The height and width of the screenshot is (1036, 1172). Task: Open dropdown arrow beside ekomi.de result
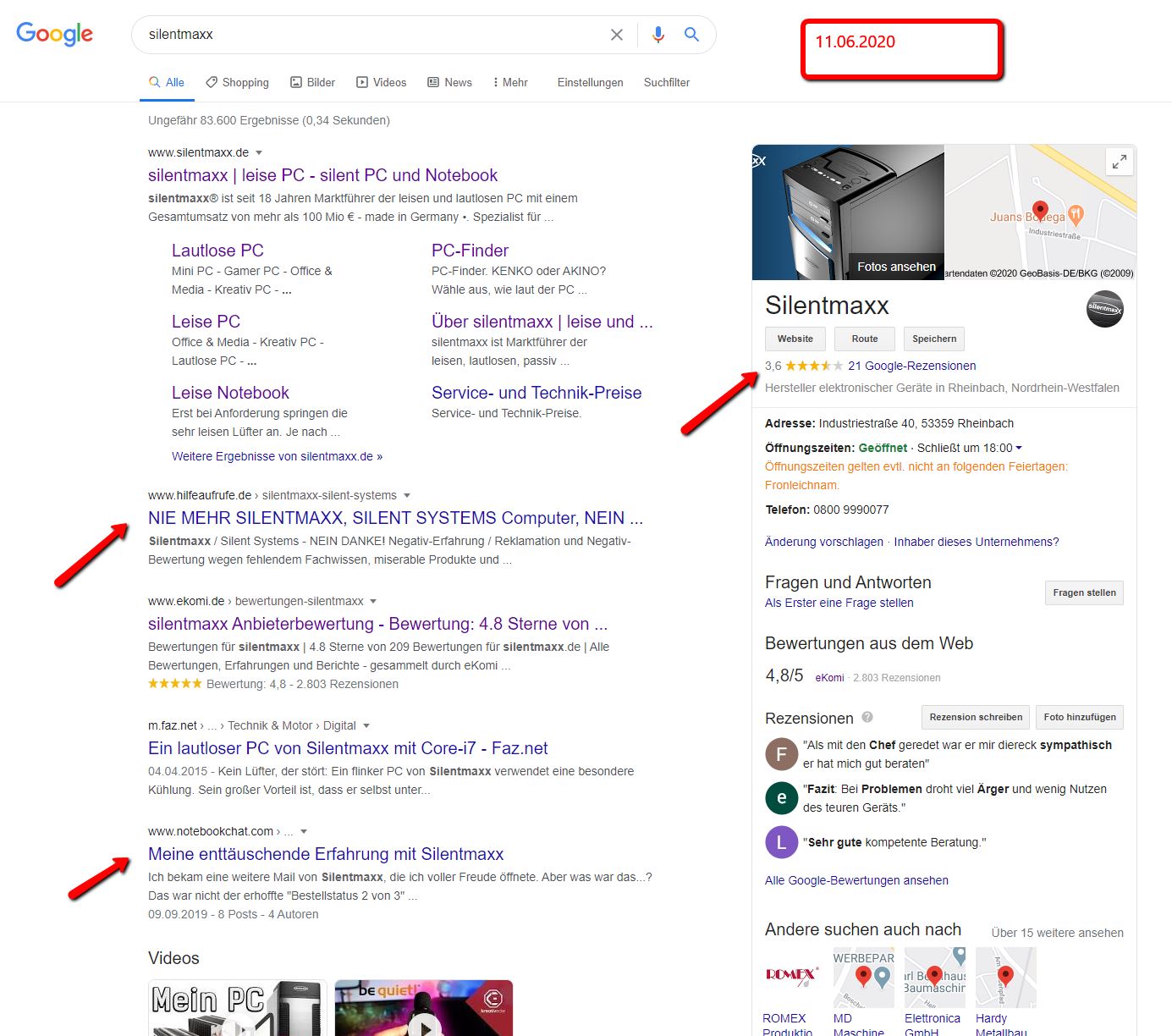click(x=373, y=602)
